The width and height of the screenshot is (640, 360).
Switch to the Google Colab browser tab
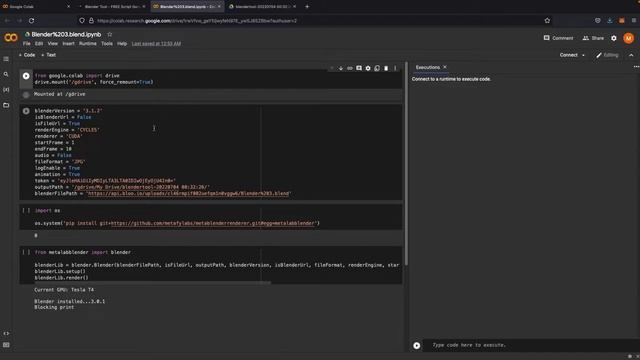point(35,7)
